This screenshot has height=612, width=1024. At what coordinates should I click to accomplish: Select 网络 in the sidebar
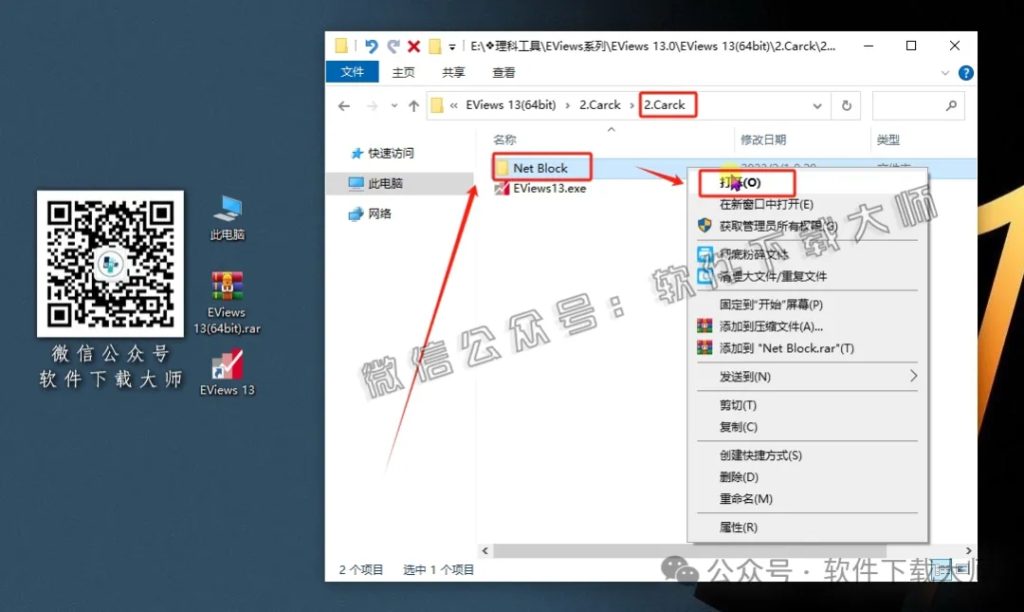381,213
